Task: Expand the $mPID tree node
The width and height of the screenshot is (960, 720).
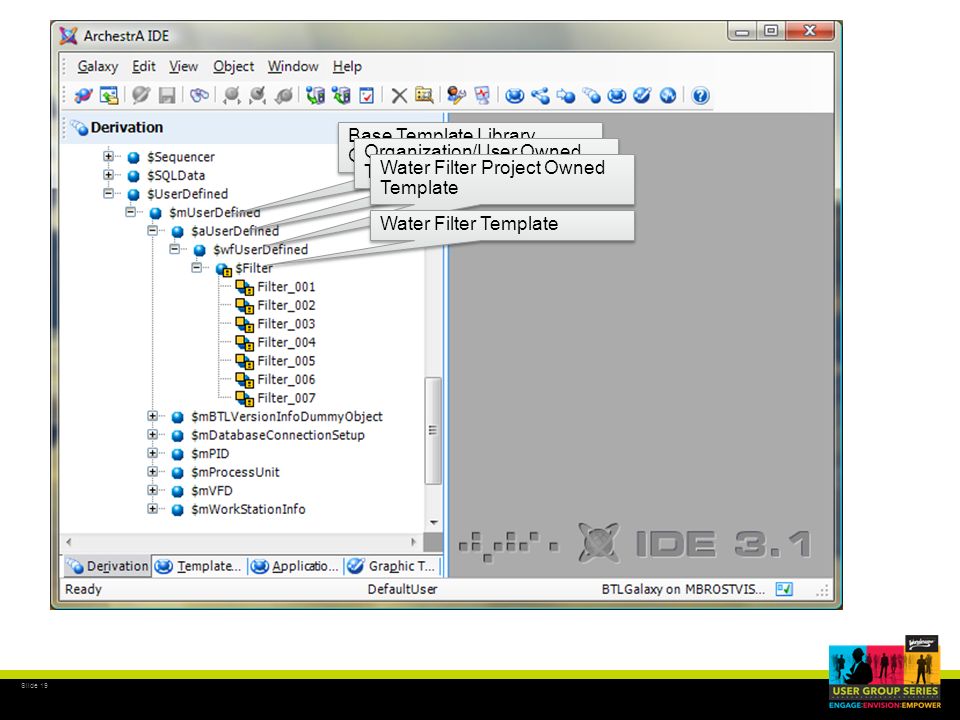Action: pos(152,453)
